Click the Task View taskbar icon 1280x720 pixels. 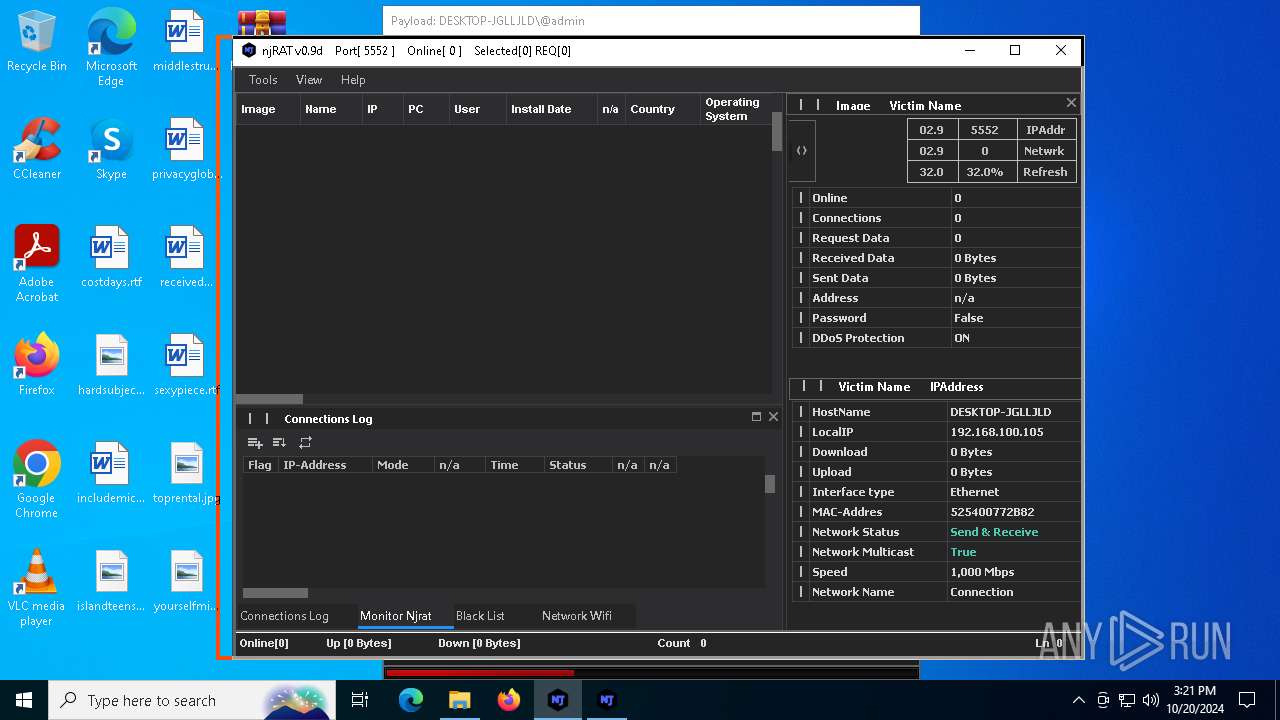pyautogui.click(x=360, y=700)
